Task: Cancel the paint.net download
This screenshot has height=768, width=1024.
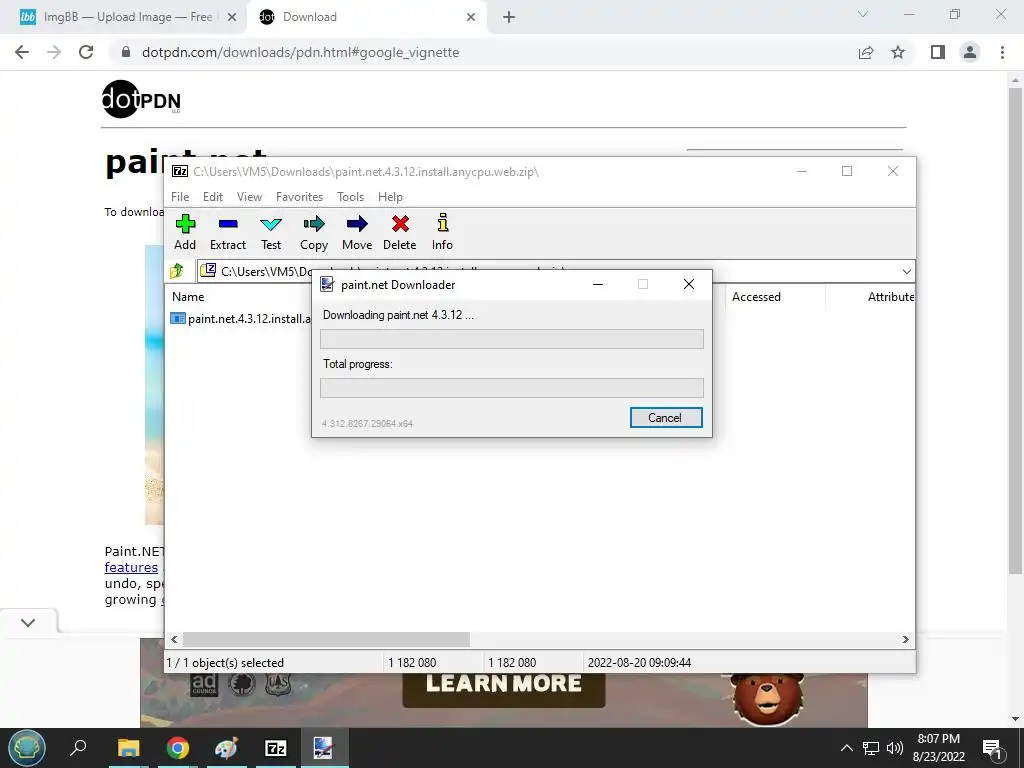Action: (665, 418)
